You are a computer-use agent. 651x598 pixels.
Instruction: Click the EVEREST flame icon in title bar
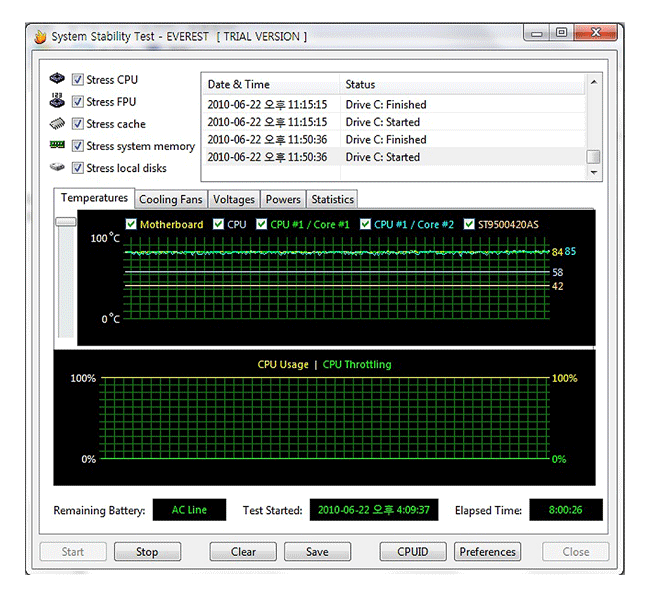coord(40,37)
